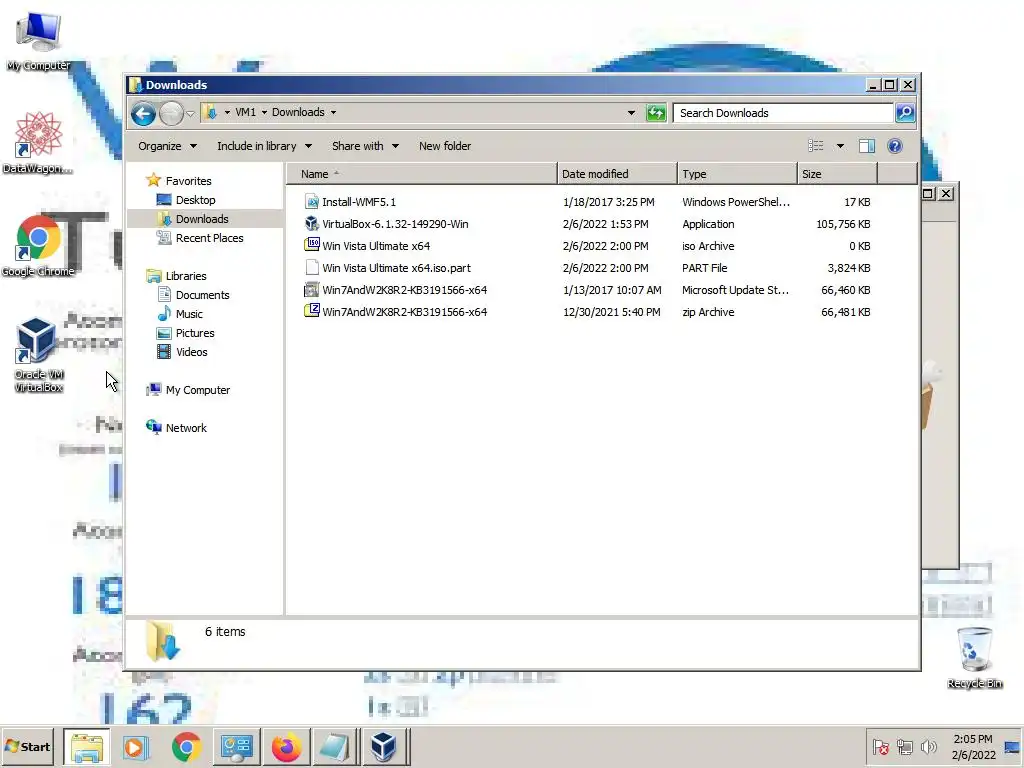Open the Organize menu
Image resolution: width=1024 pixels, height=768 pixels.
[x=167, y=146]
